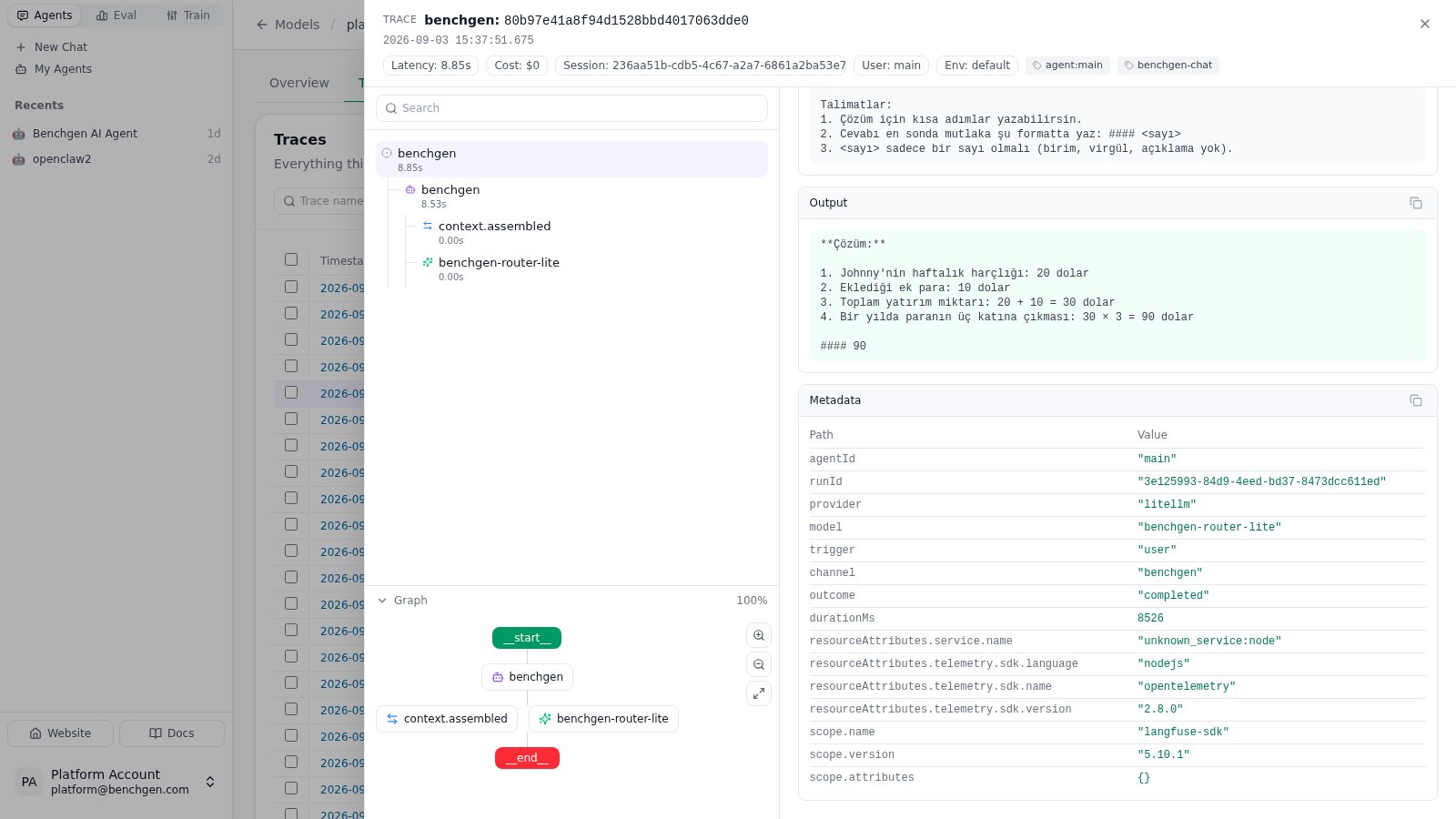Open the benchgen-router-lite tree span
This screenshot has height=819, width=1456.
click(591, 268)
